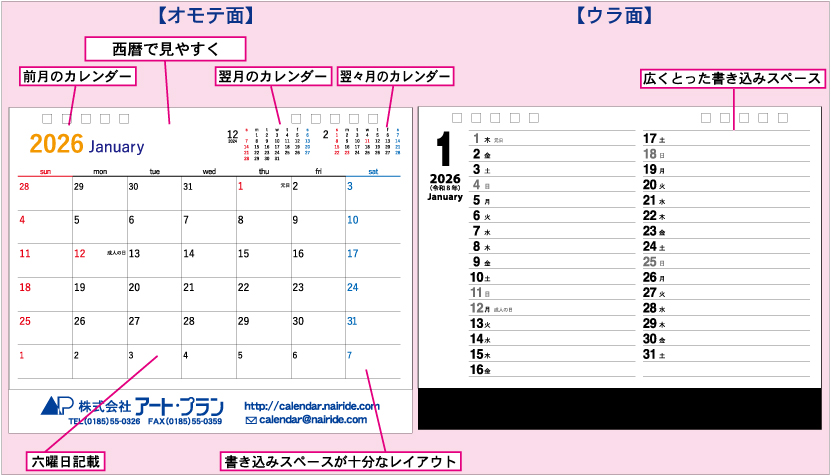The height and width of the screenshot is (475, 831).
Task: Click the red sun weekday header
Action: tap(46, 172)
